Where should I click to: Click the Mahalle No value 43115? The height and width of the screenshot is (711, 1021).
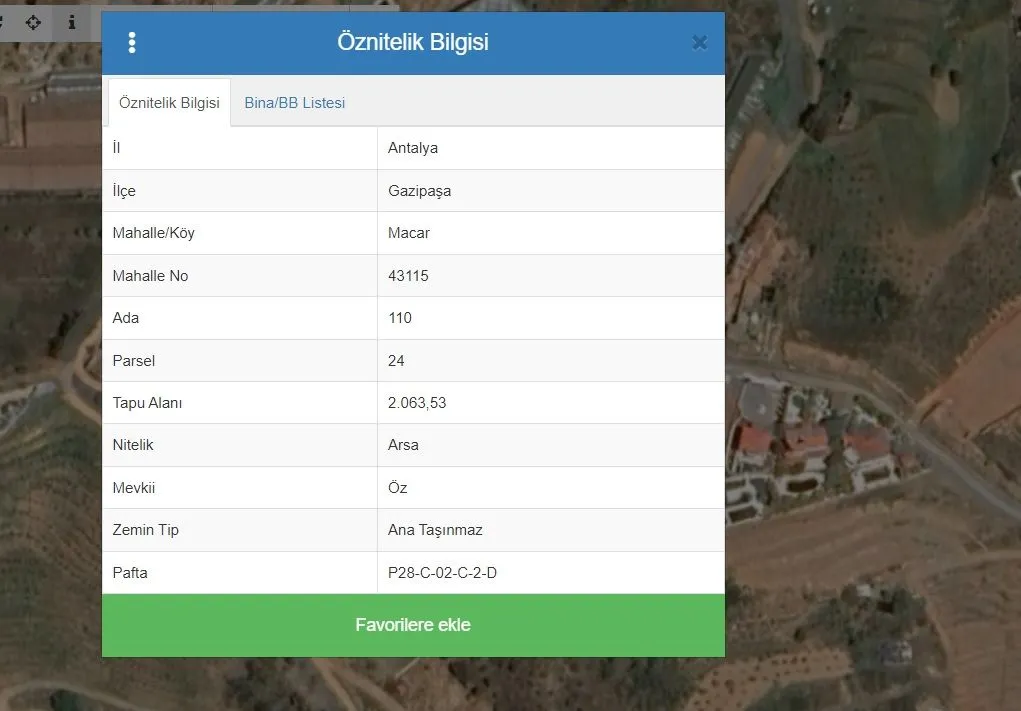408,276
